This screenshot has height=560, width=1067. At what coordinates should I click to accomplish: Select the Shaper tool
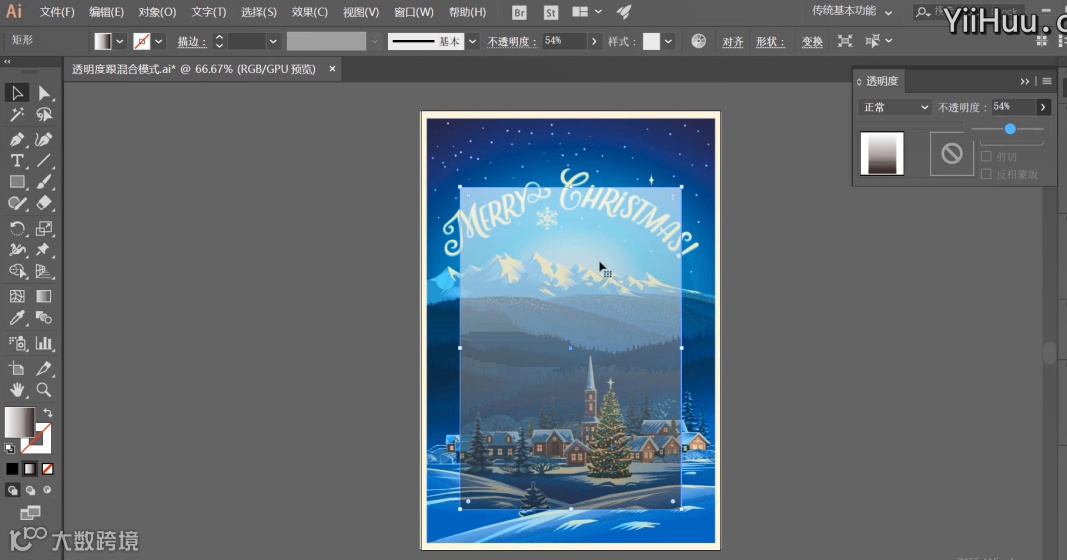[x=17, y=203]
